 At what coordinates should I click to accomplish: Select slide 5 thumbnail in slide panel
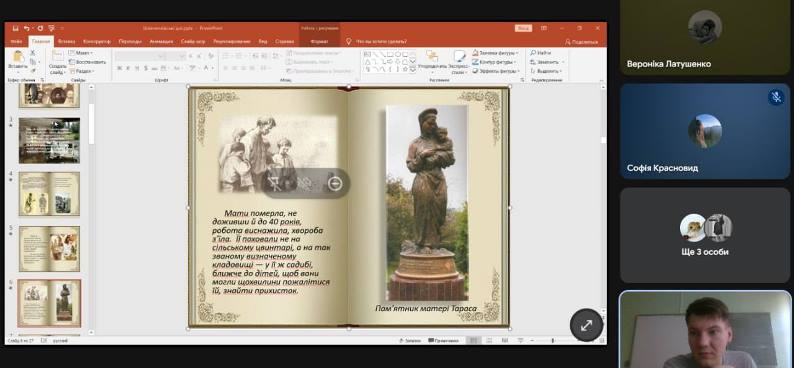[50, 248]
